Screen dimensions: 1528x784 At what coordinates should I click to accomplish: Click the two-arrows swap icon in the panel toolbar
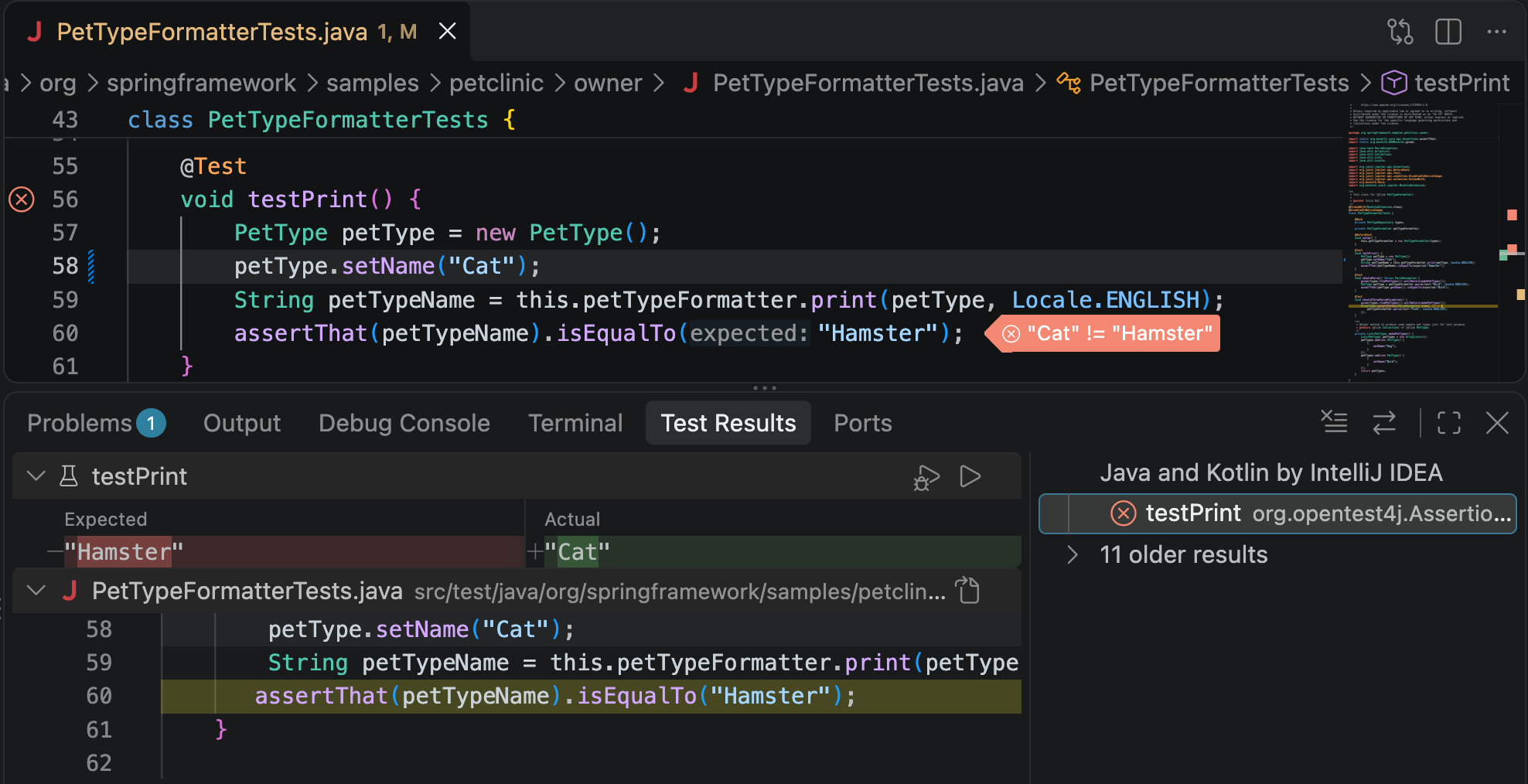tap(1384, 423)
